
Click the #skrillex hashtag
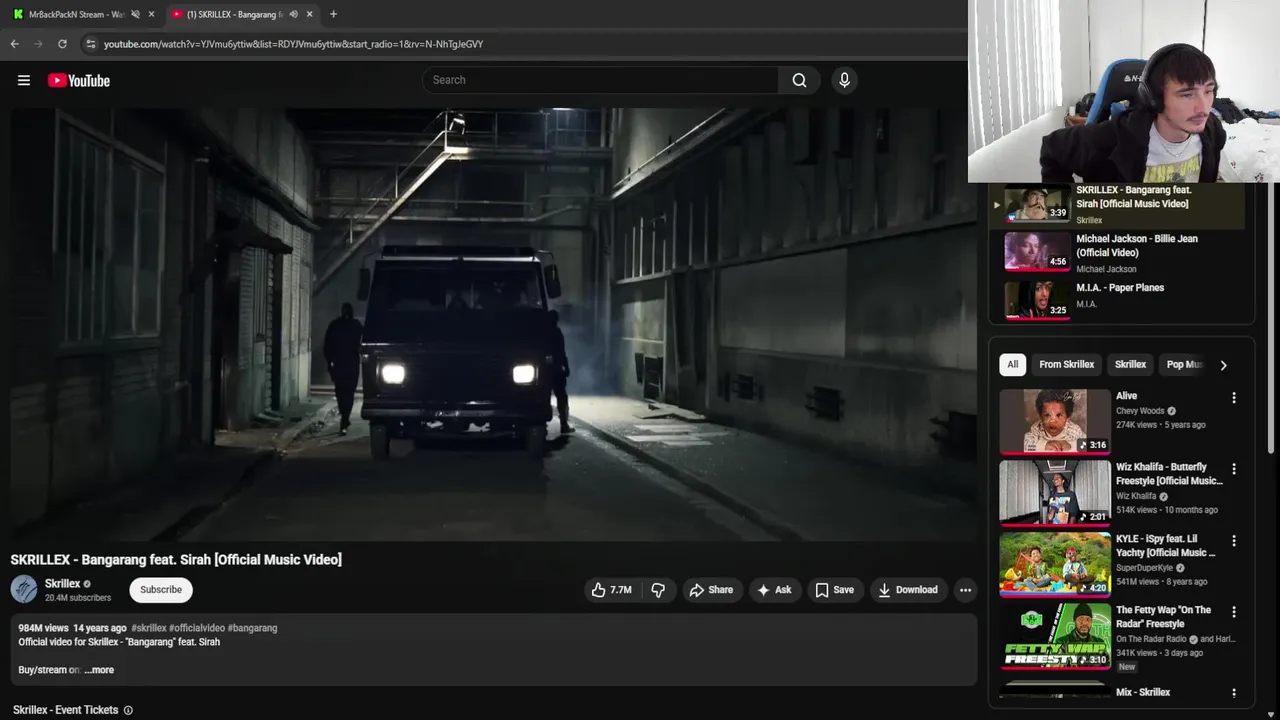pyautogui.click(x=149, y=628)
